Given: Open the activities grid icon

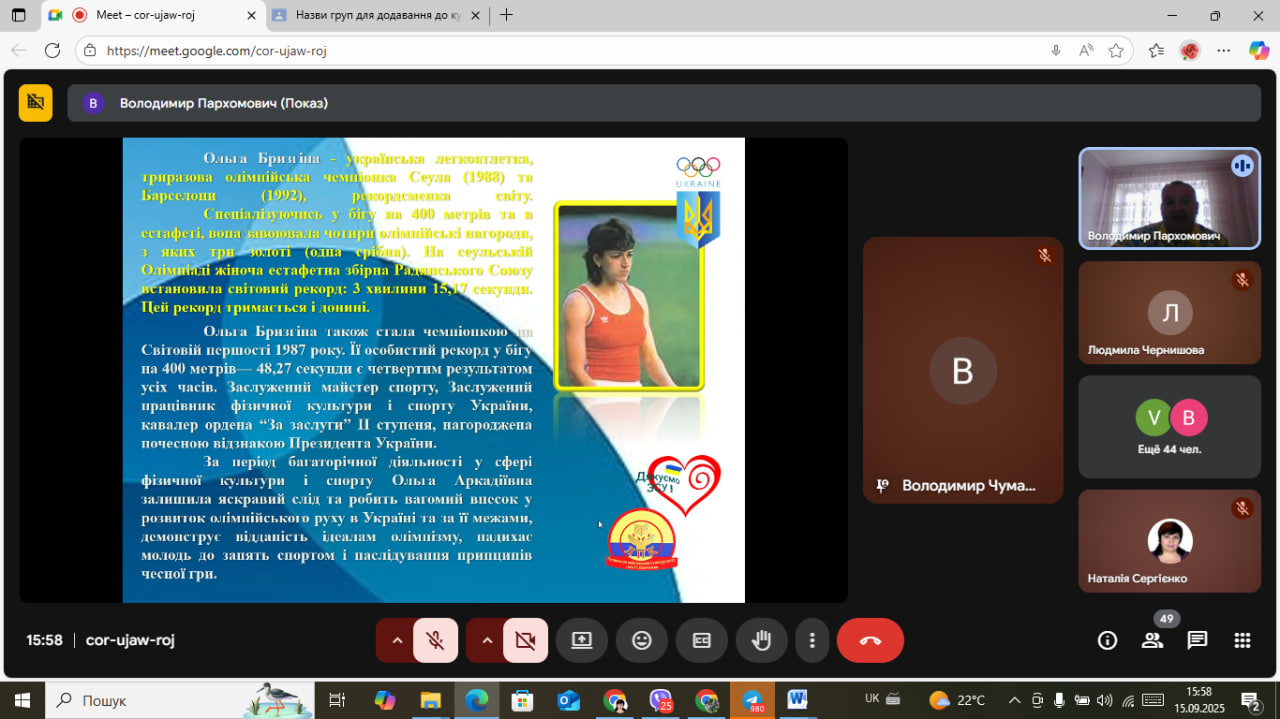Looking at the screenshot, I should click(x=1242, y=641).
